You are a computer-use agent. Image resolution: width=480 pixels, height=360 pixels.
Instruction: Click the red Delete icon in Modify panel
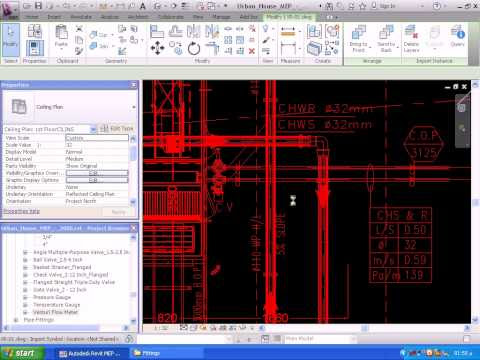click(252, 51)
